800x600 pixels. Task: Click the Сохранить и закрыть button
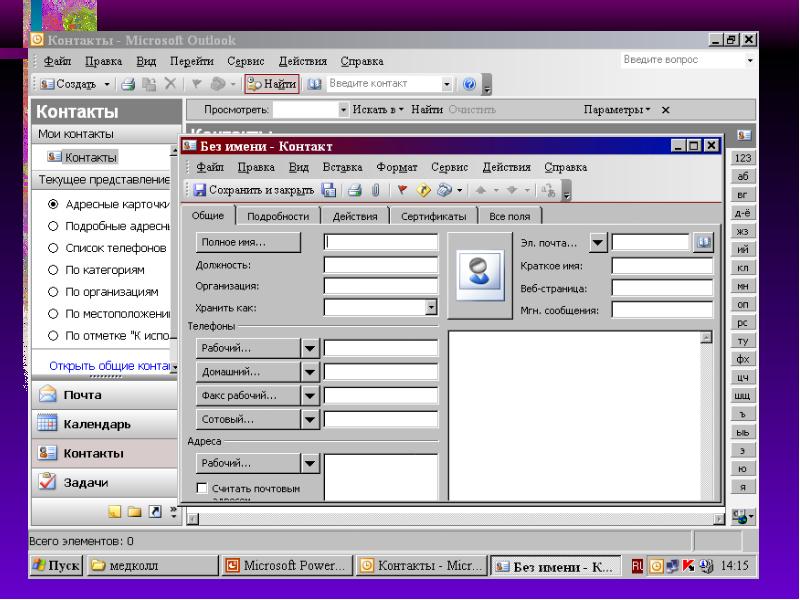pyautogui.click(x=254, y=190)
